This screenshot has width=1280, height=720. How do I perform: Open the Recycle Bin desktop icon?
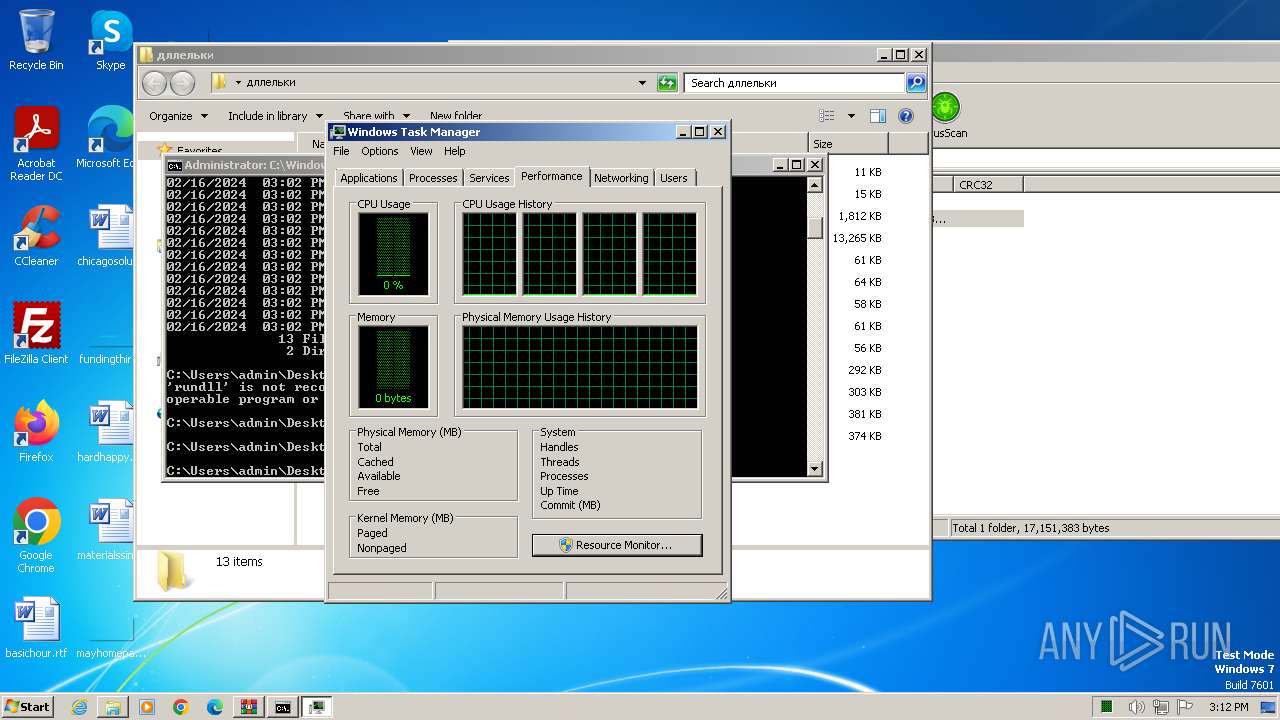[x=36, y=40]
